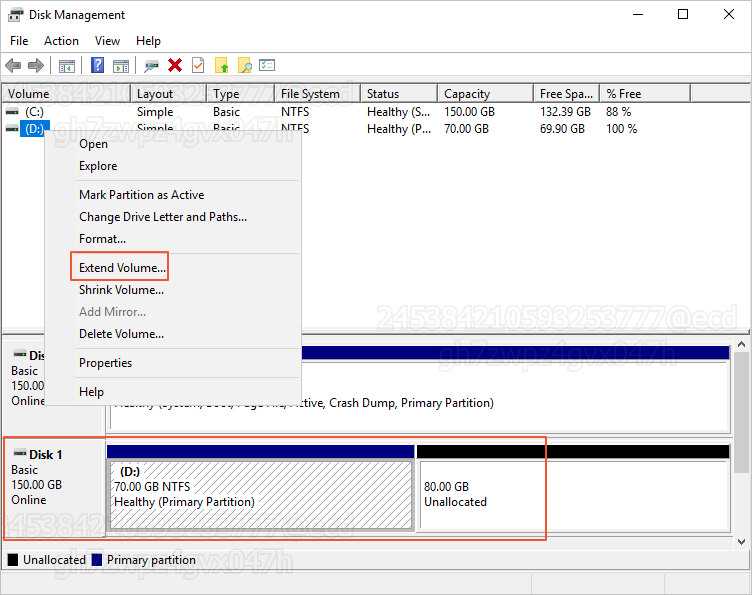Open the File menu
The image size is (752, 595).
(19, 41)
